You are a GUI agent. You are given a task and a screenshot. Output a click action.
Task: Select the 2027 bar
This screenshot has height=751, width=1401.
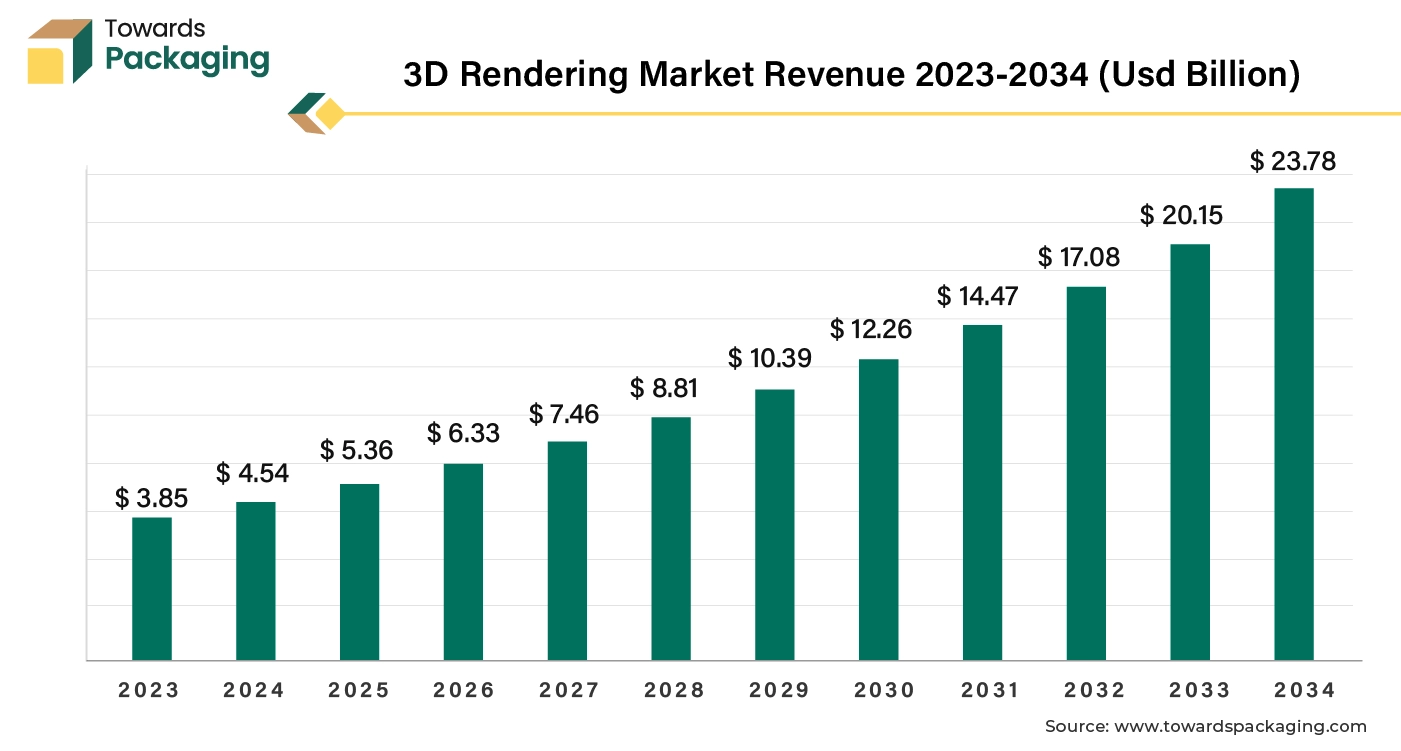tap(567, 551)
